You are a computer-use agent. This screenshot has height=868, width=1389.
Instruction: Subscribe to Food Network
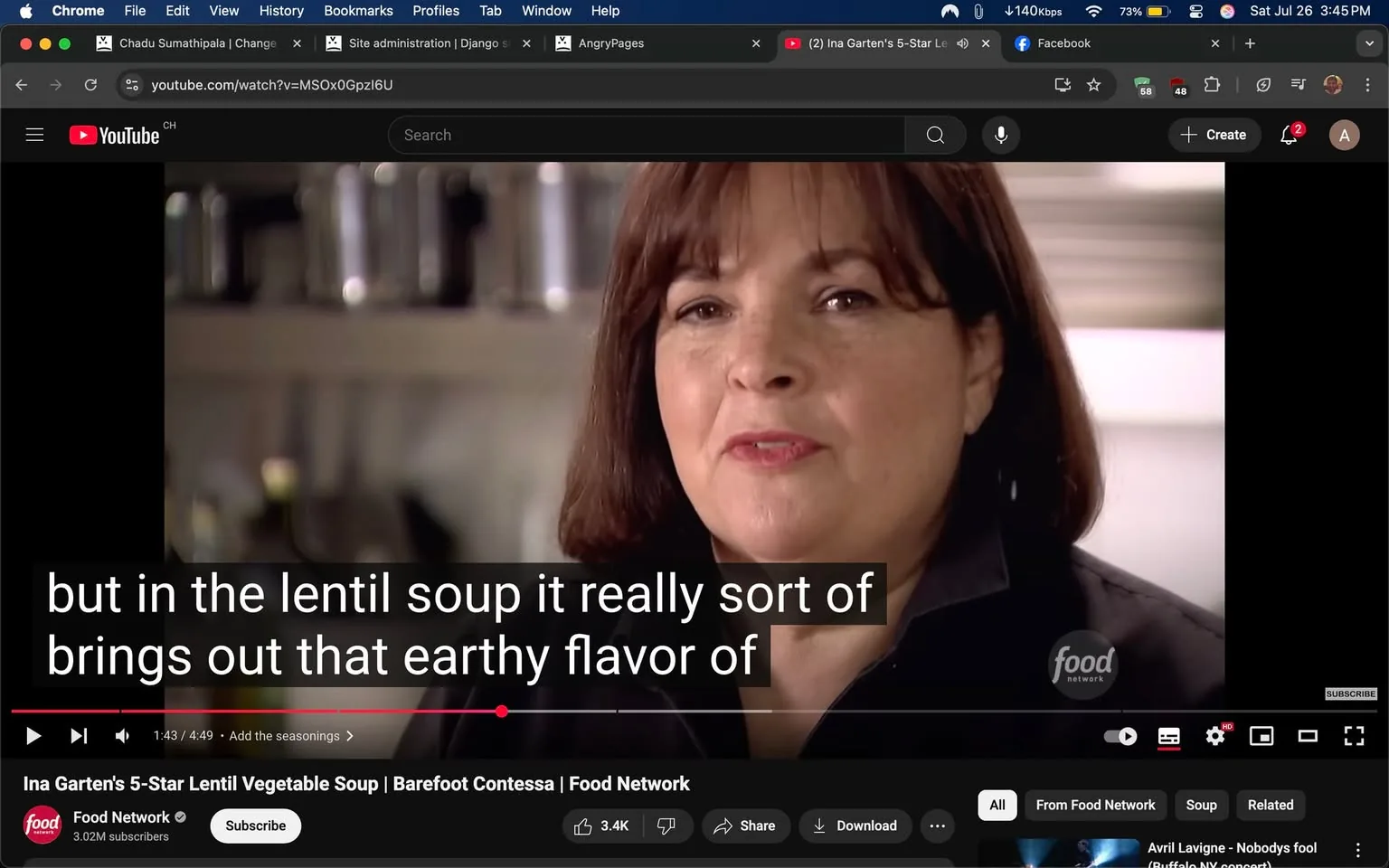255,826
